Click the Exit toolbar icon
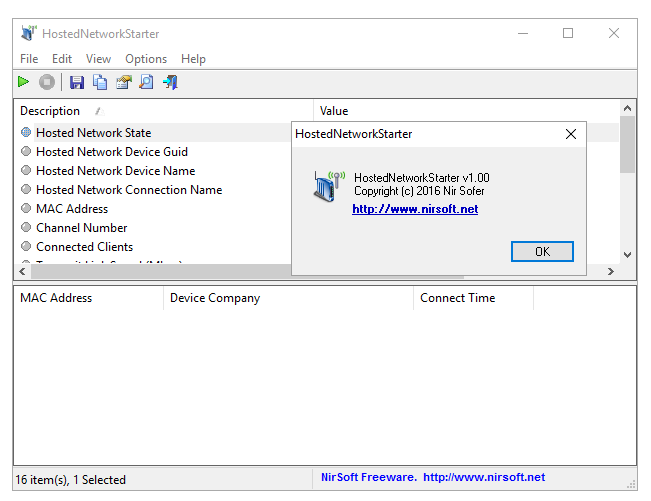This screenshot has width=651, height=501. 170,82
